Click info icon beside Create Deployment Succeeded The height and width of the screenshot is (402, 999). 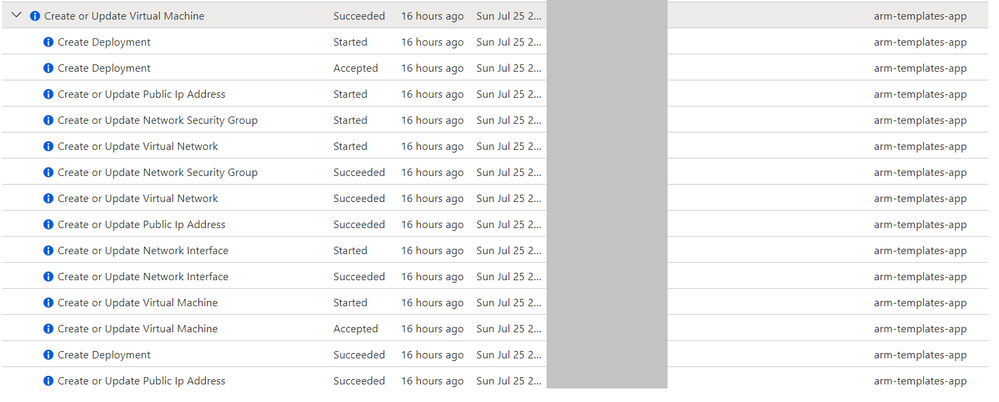(x=48, y=355)
